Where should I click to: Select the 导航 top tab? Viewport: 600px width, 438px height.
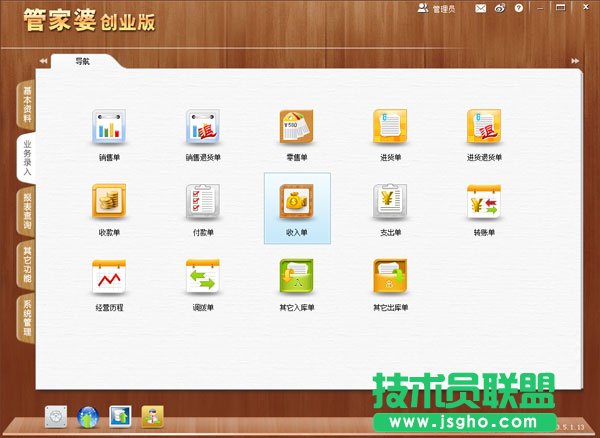click(x=83, y=62)
